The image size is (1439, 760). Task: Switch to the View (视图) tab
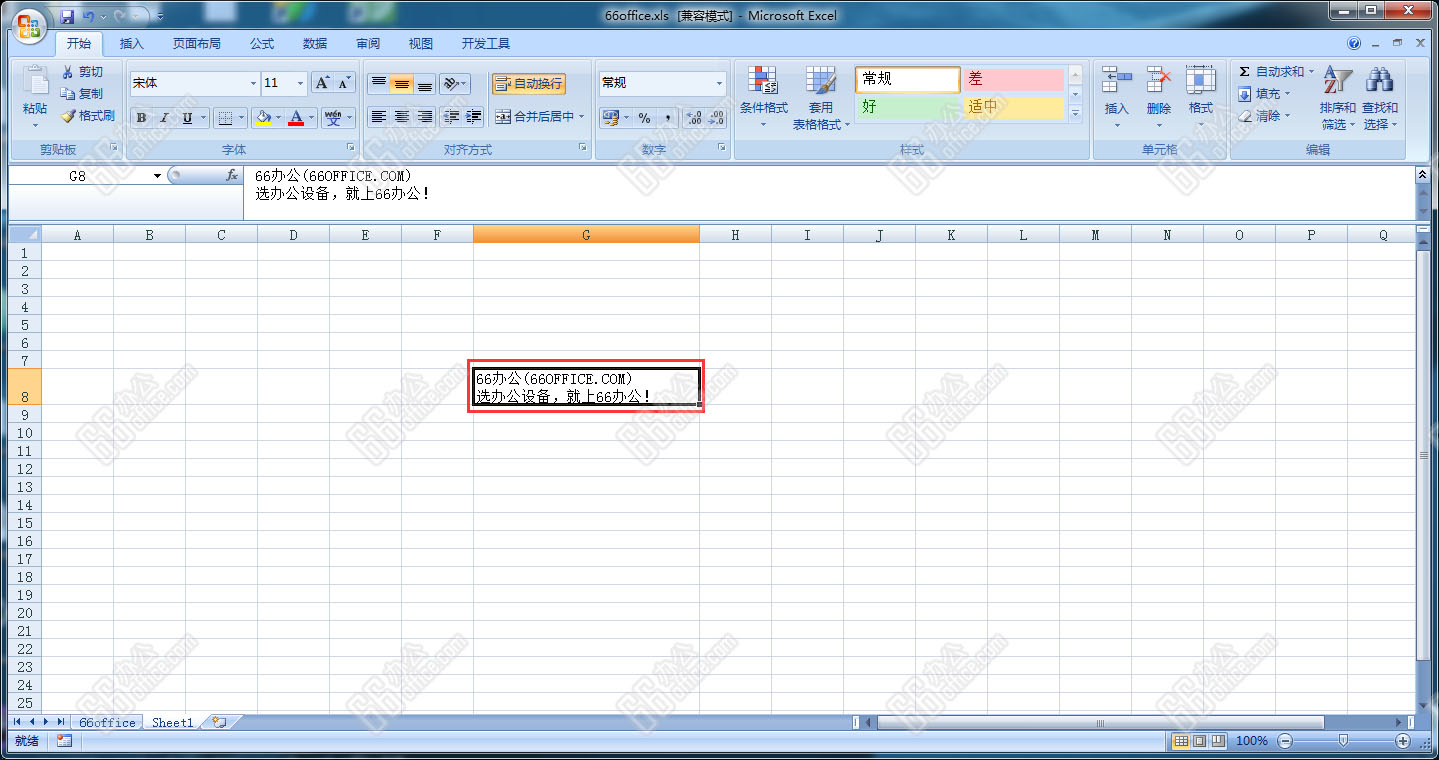coord(421,44)
